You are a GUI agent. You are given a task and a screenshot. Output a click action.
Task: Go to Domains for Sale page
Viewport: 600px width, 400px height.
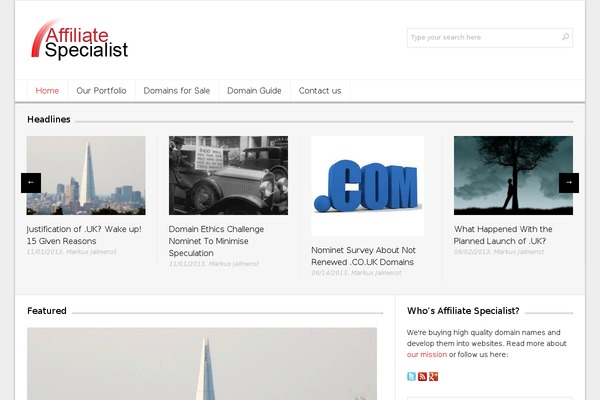177,91
